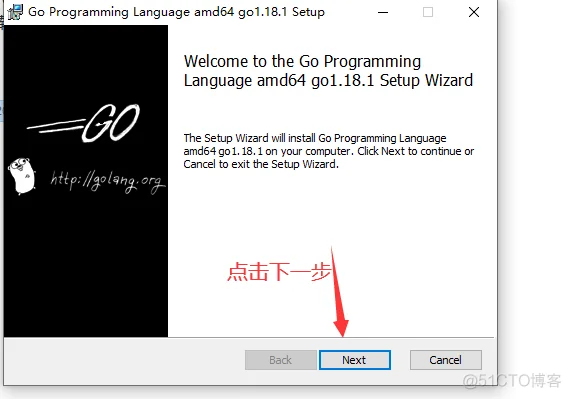Click the GO logo on the banner
Screen dimensions: 571x399
[84, 123]
